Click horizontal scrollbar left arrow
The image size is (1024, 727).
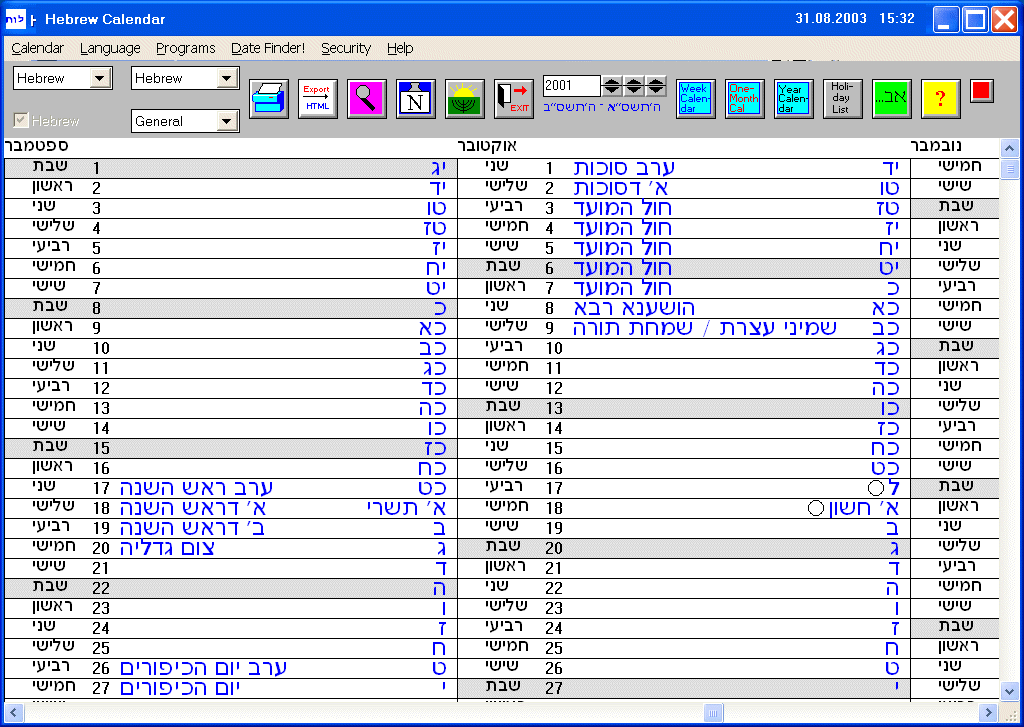tap(13, 713)
